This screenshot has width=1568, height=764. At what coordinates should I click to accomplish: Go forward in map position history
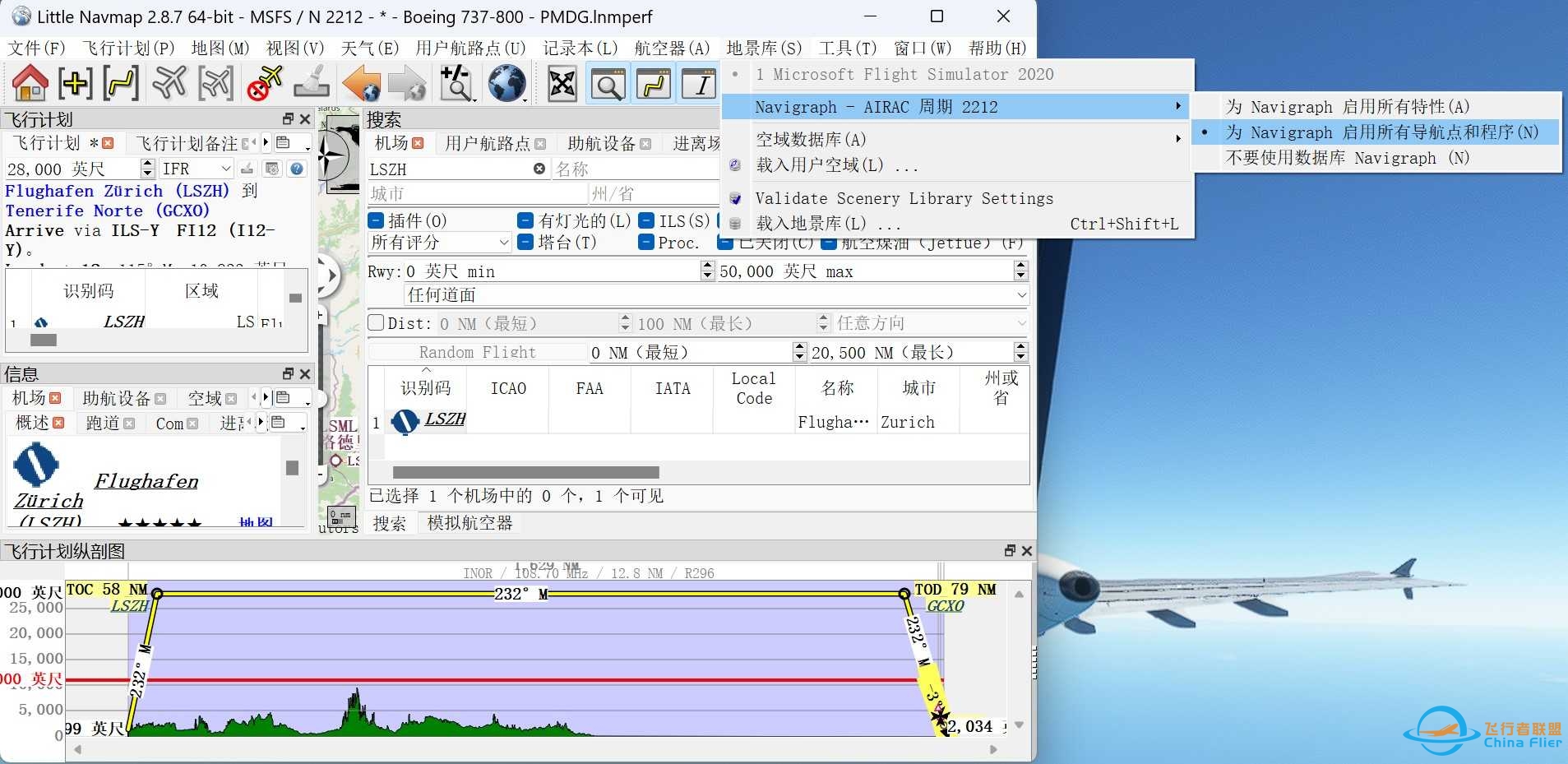(x=407, y=83)
